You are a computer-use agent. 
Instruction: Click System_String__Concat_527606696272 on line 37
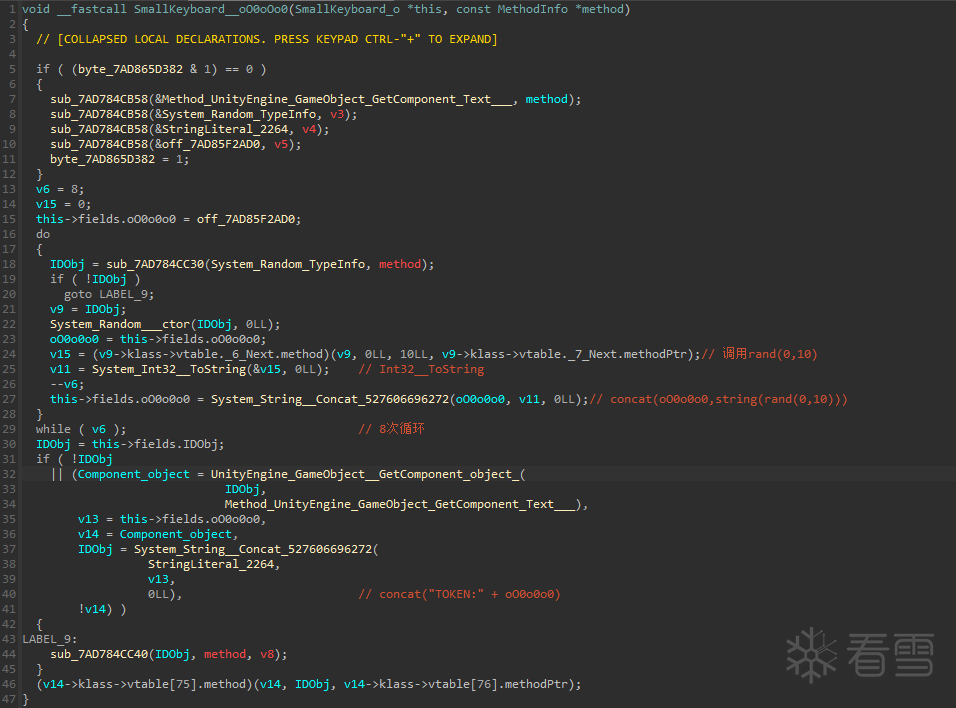[253, 549]
